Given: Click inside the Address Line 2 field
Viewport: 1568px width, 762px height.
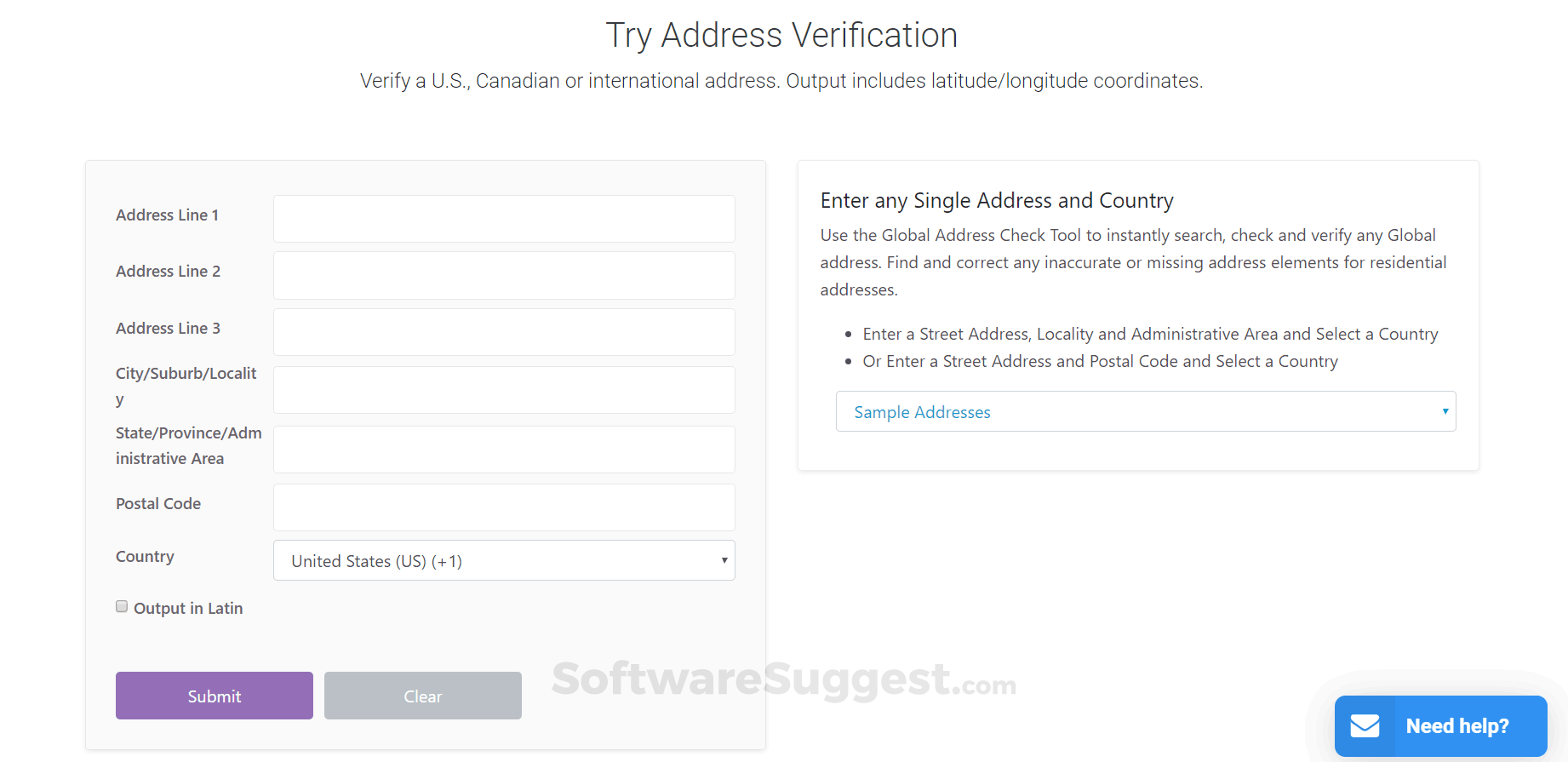Looking at the screenshot, I should pyautogui.click(x=504, y=275).
